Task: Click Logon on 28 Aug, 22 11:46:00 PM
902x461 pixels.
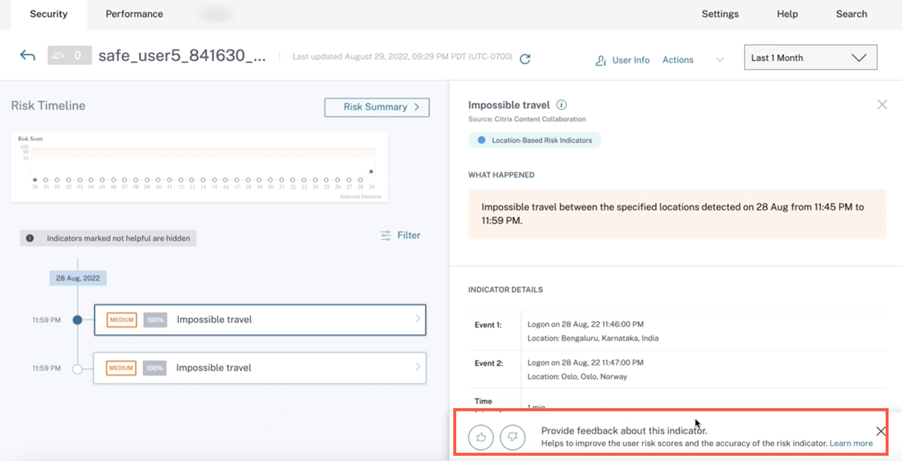Action: (x=586, y=325)
